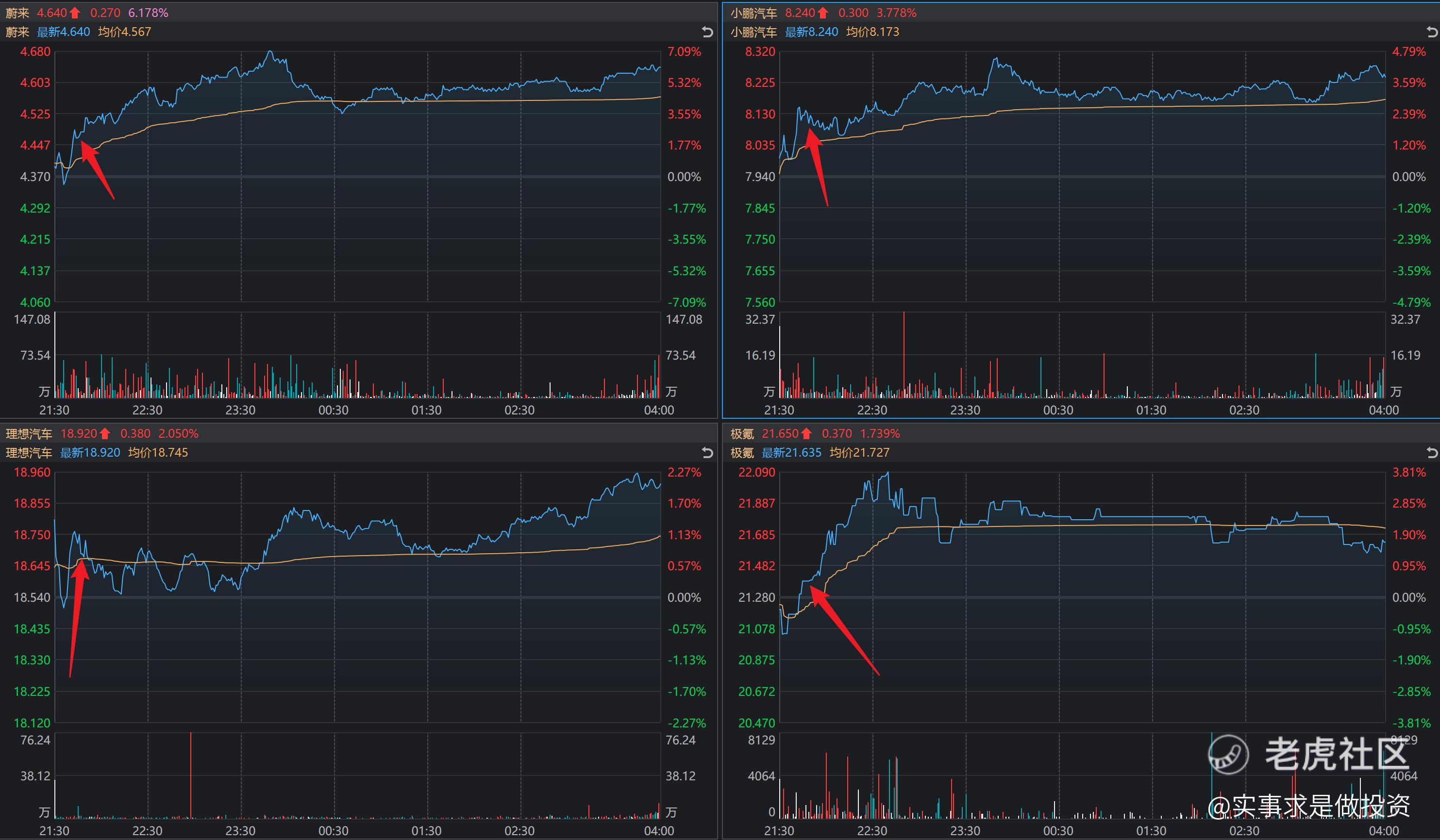Click the 7.09% axis label in 蔚来 chart
1440x840 pixels.
click(x=684, y=51)
